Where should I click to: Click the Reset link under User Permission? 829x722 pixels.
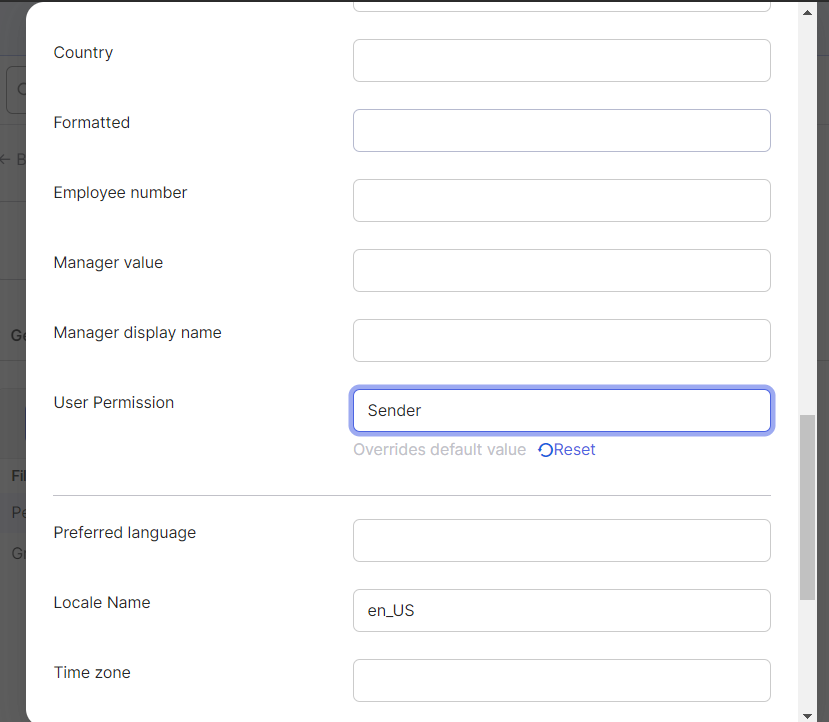[566, 450]
